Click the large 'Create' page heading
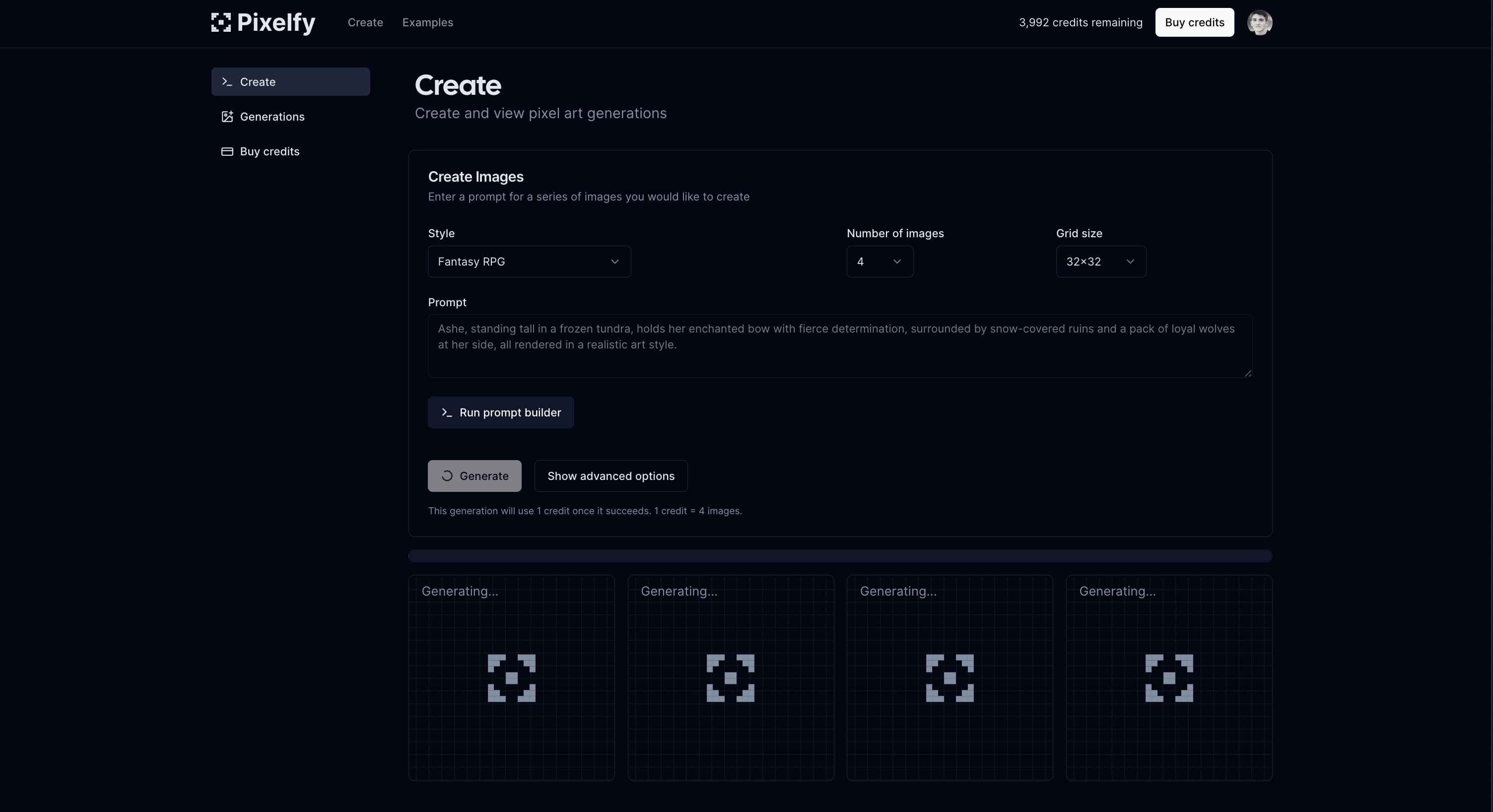The image size is (1493, 812). pyautogui.click(x=458, y=85)
